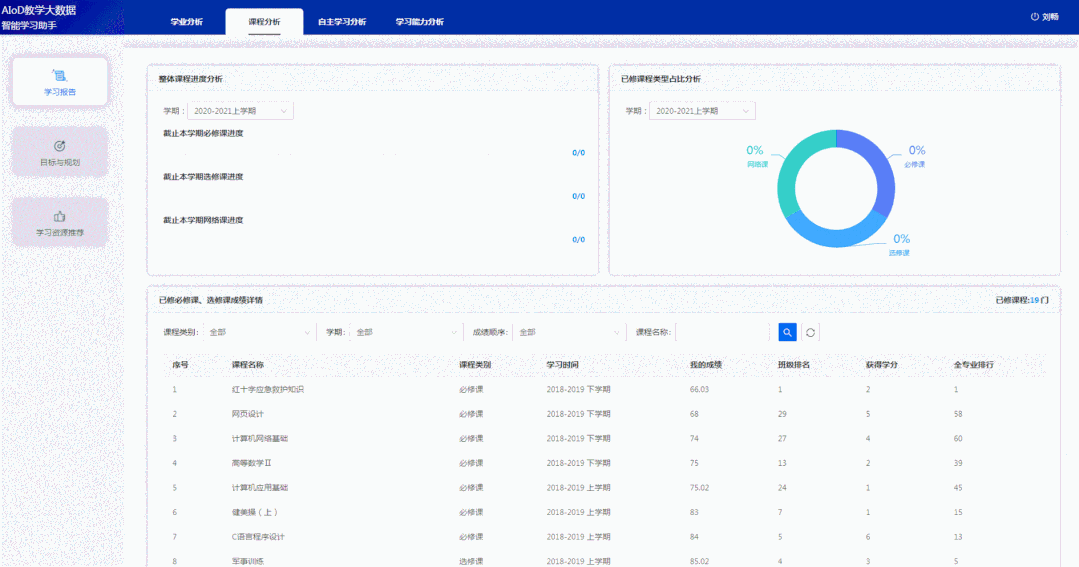The image size is (1079, 567).
Task: Open 学期 dropdown in 已修课程类型占比分析
Action: [x=702, y=111]
